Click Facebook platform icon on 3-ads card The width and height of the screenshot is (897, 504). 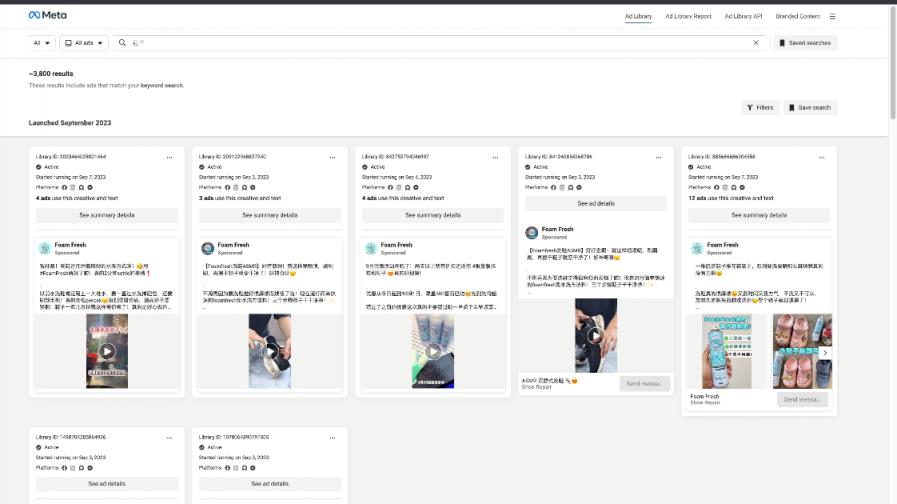pyautogui.click(x=228, y=188)
